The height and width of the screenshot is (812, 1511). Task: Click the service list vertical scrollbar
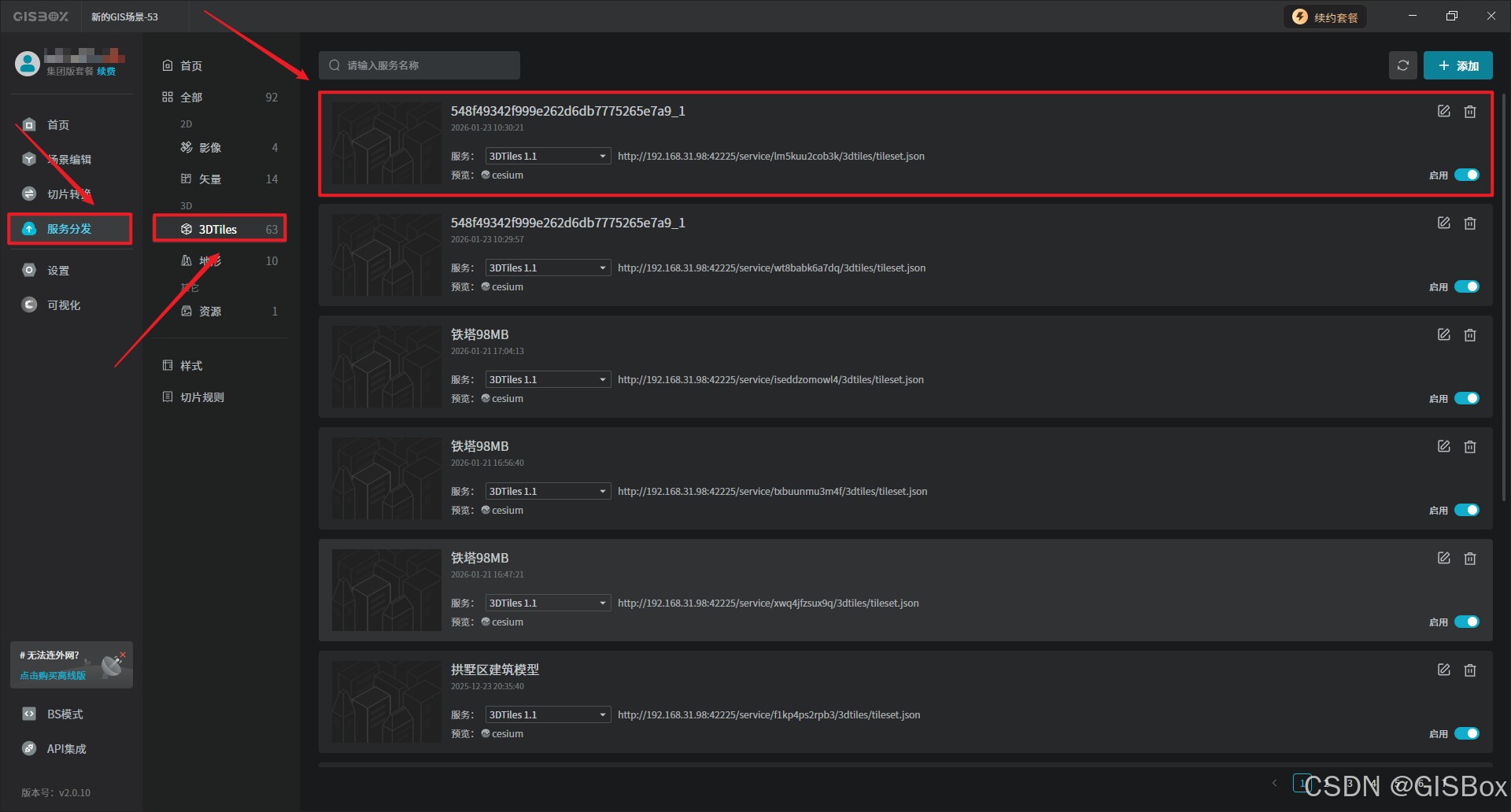tap(1503, 297)
